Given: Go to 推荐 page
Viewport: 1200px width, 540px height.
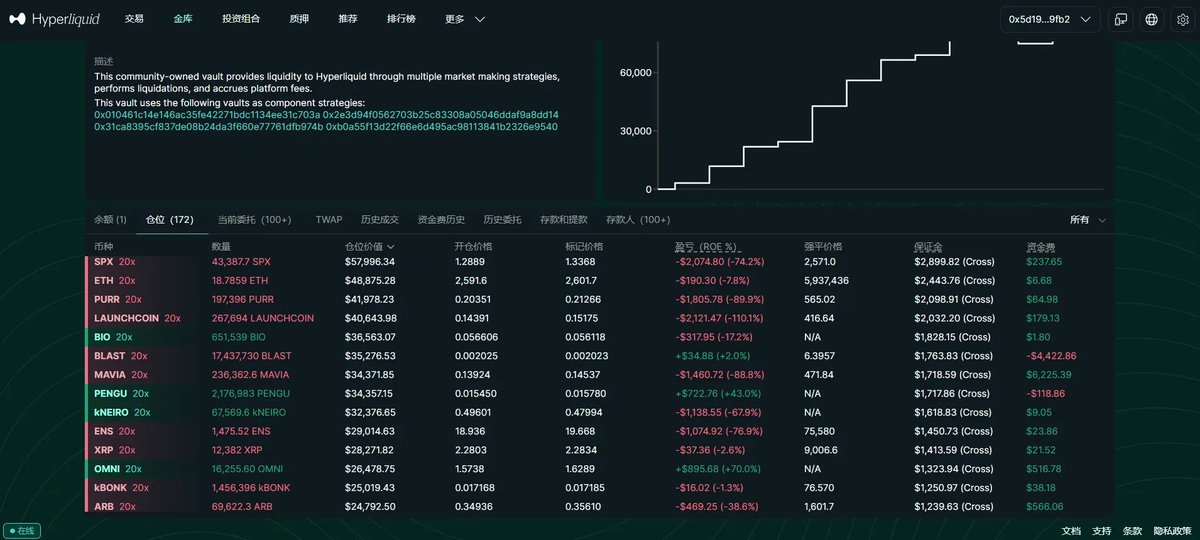Looking at the screenshot, I should [348, 19].
